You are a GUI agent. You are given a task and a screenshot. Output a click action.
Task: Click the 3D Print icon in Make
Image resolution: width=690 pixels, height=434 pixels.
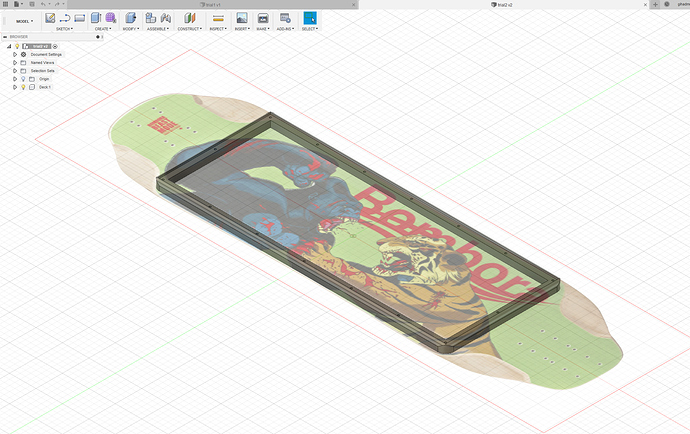pos(263,18)
